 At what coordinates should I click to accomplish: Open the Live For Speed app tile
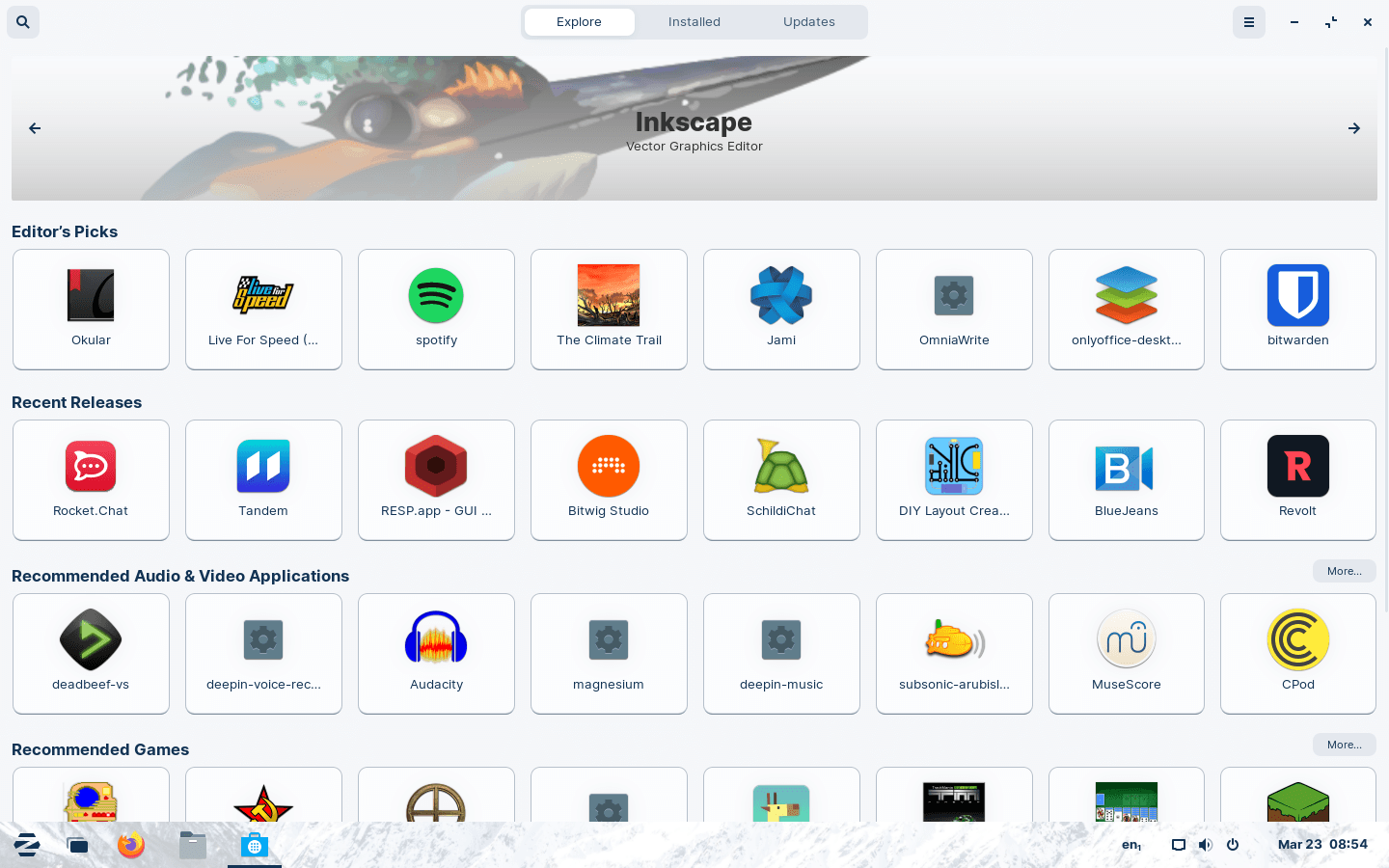pyautogui.click(x=263, y=310)
